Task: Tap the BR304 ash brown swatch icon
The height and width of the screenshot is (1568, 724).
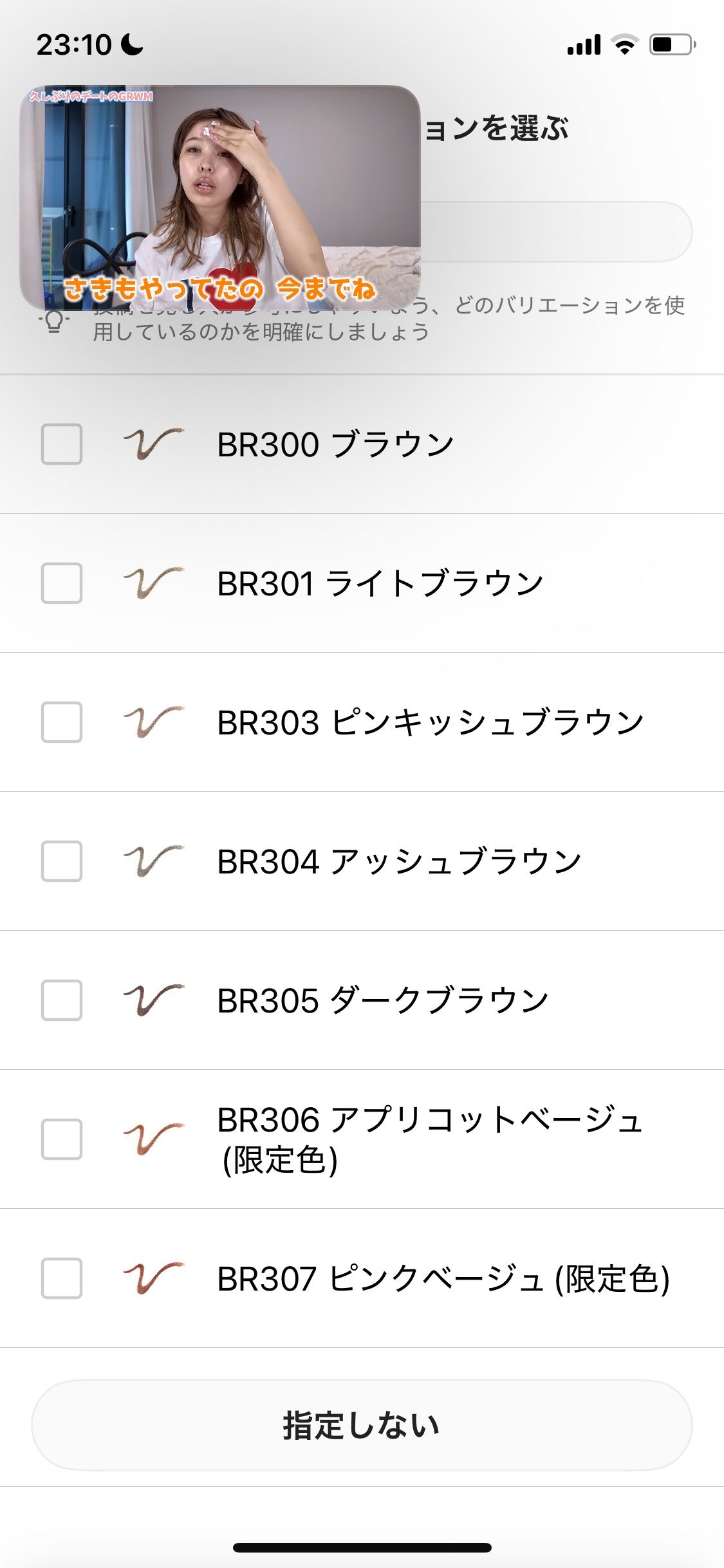Action: pyautogui.click(x=153, y=861)
